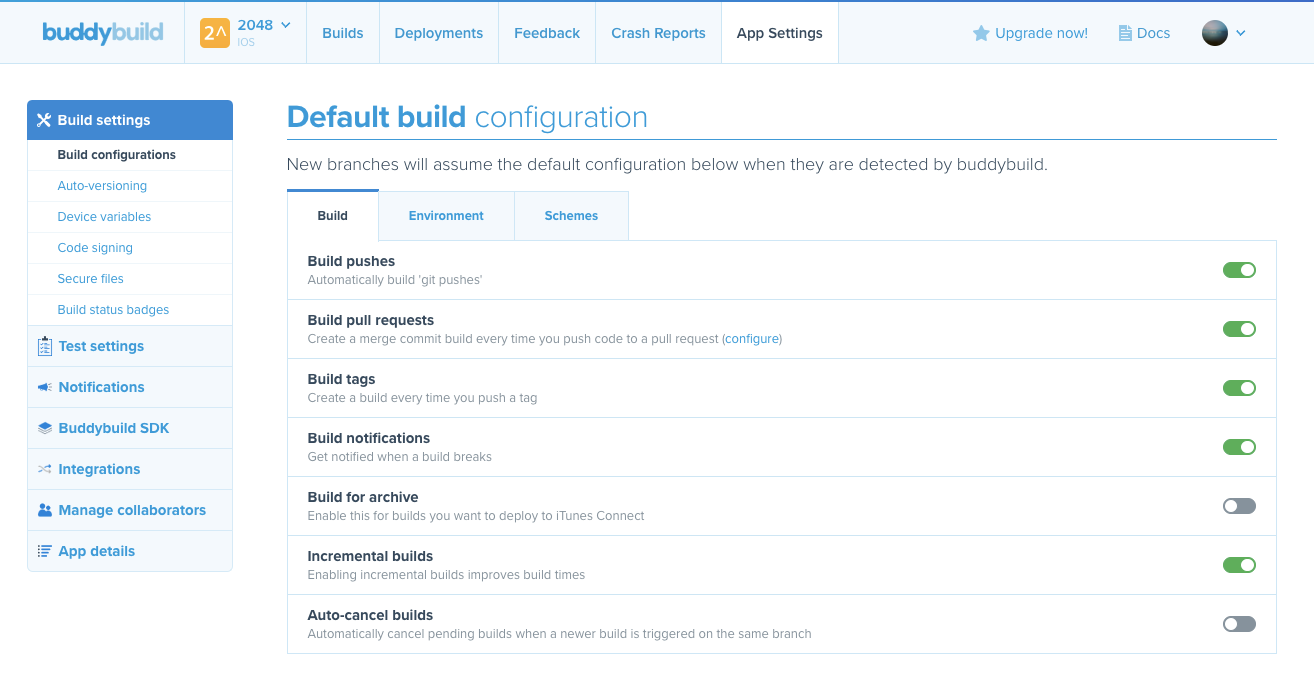
Task: Select Code signing in the sidebar
Action: pos(95,247)
